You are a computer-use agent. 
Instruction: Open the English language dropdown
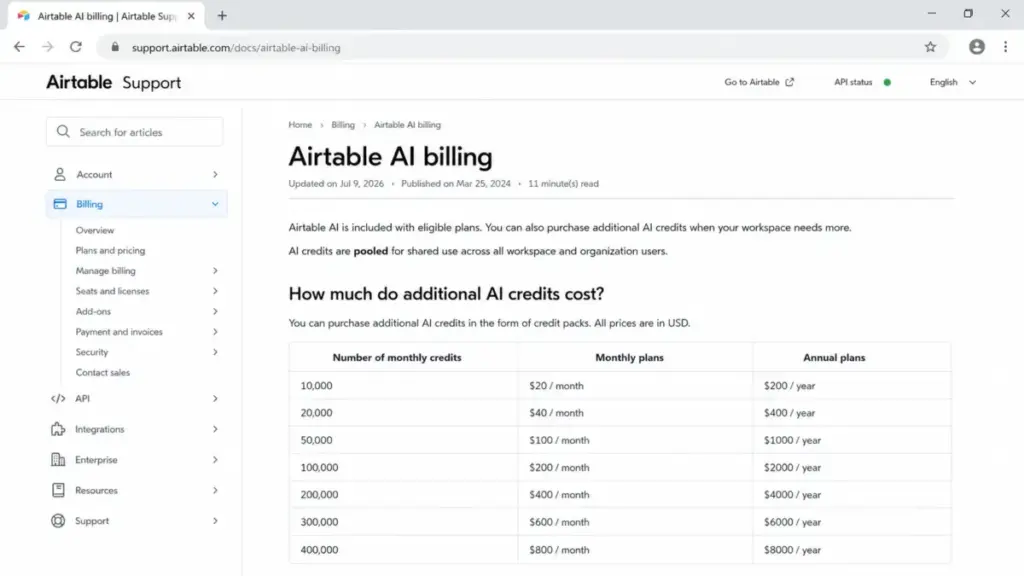[953, 82]
